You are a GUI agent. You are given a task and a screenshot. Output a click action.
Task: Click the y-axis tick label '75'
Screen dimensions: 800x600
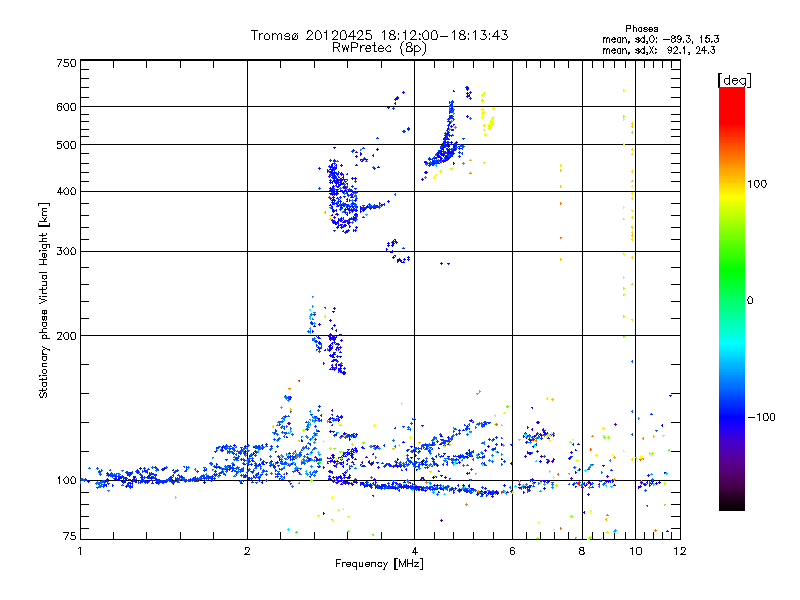[x=69, y=536]
